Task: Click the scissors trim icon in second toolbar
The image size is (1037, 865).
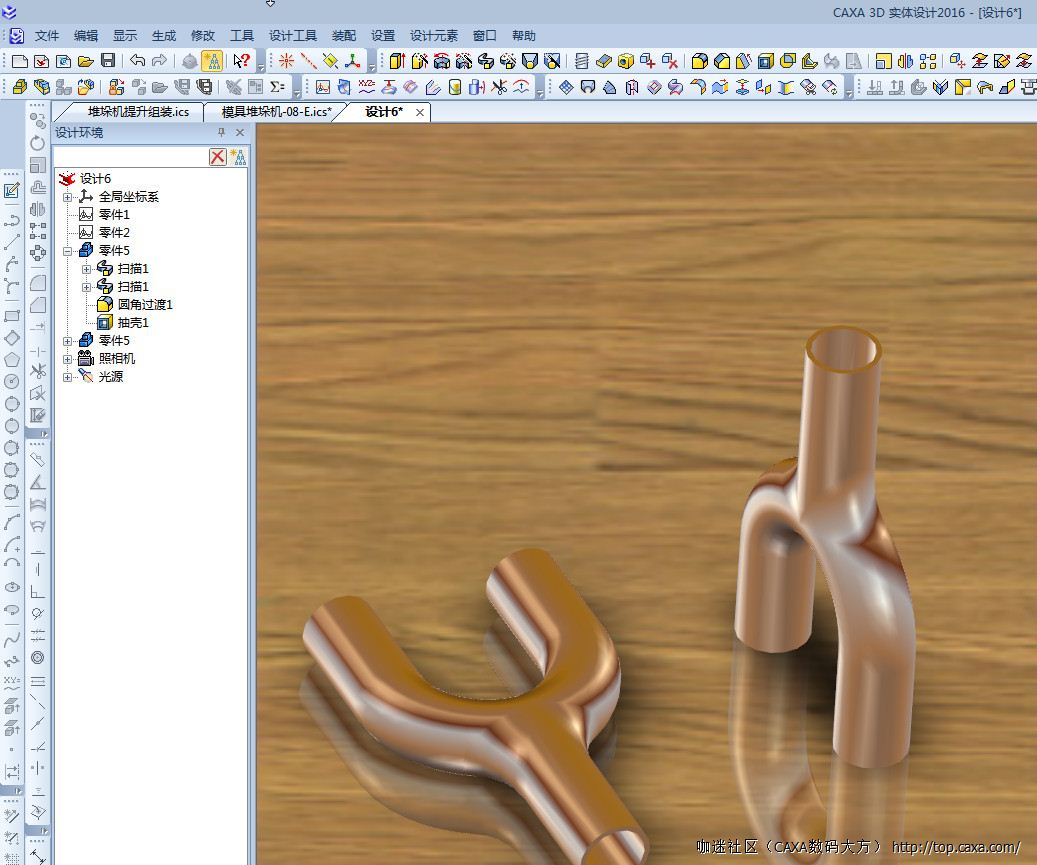Action: (499, 87)
